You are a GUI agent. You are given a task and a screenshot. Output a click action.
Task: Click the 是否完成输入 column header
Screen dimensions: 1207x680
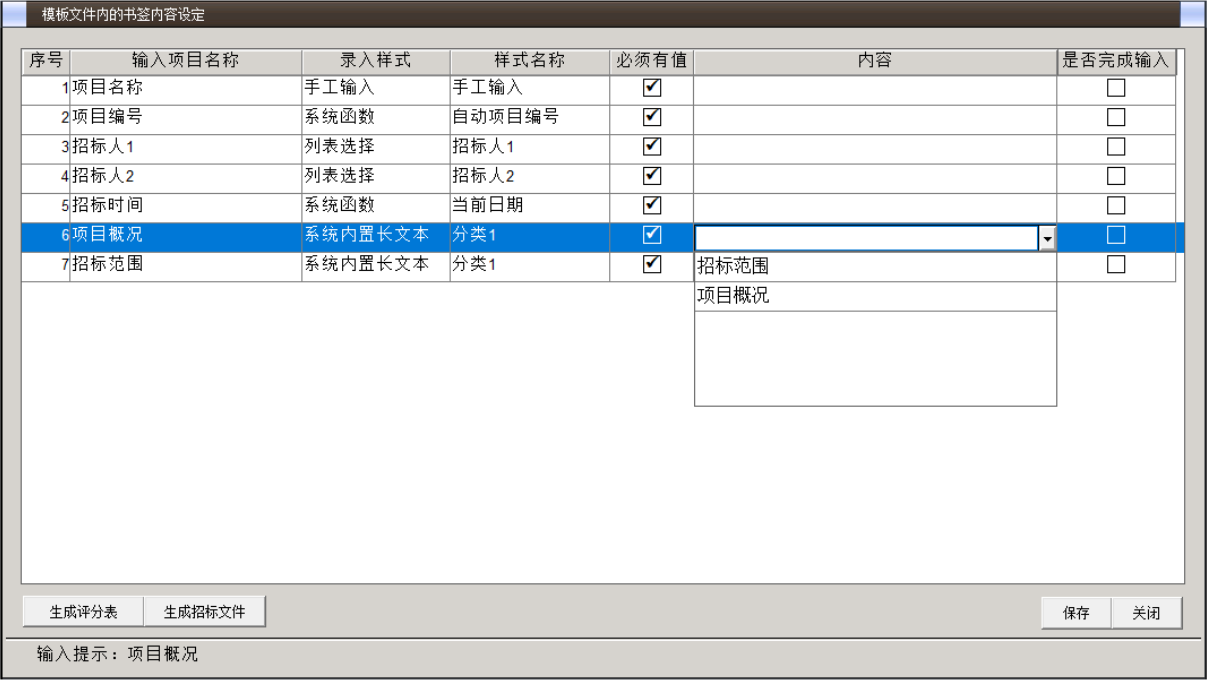click(x=1116, y=61)
